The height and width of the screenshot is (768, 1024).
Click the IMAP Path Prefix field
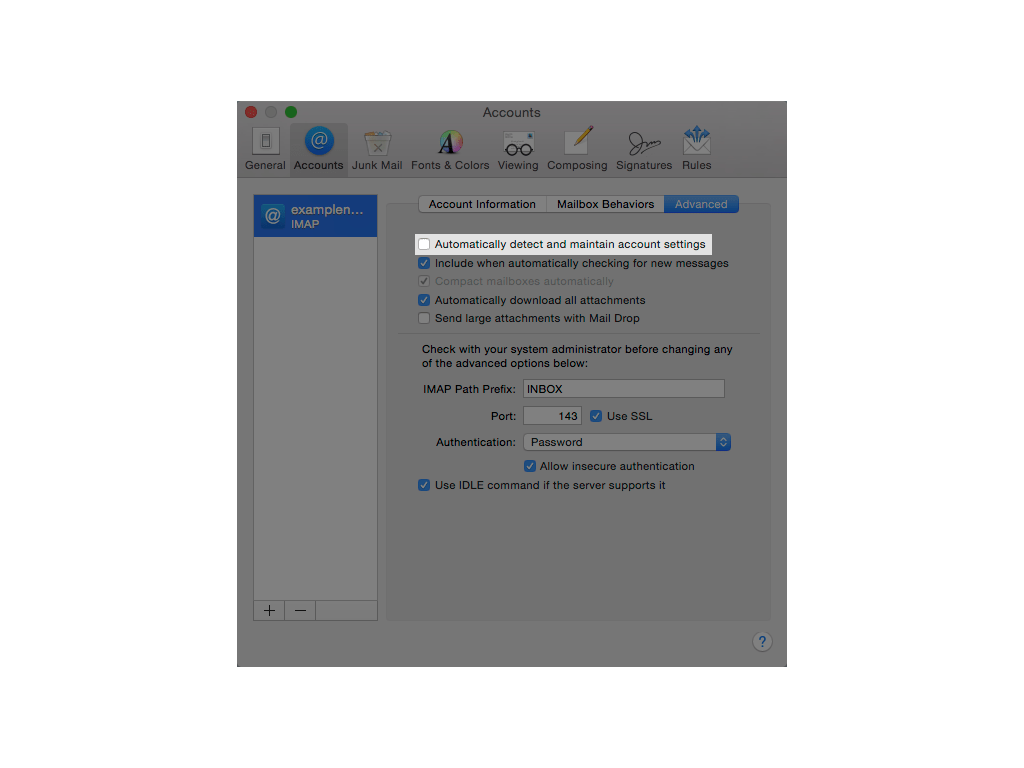(623, 388)
